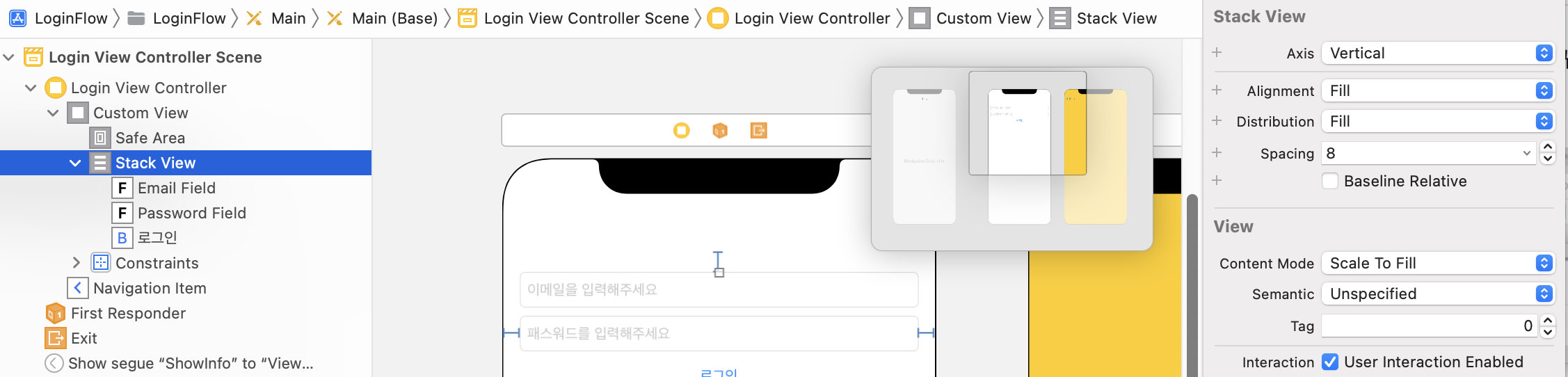This screenshot has height=377, width=1568.
Task: Click the segue circle icon in outline
Action: click(54, 363)
